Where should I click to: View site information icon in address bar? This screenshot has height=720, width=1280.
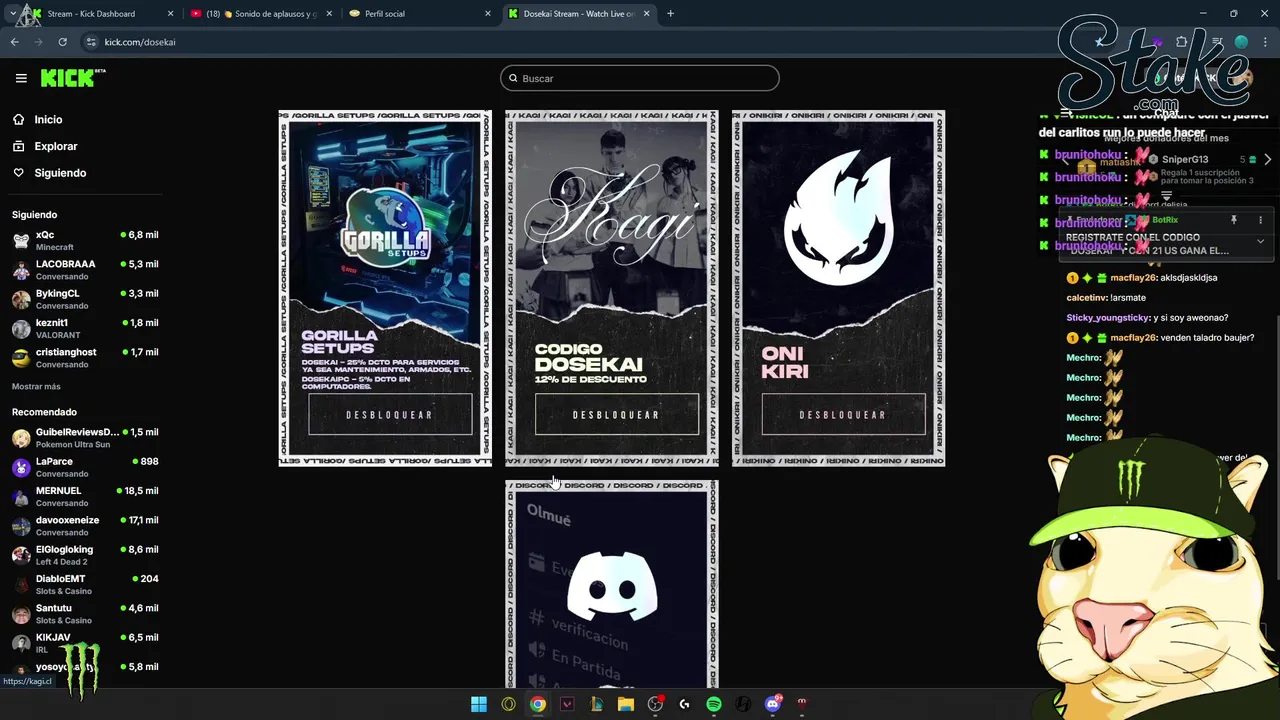click(x=92, y=42)
